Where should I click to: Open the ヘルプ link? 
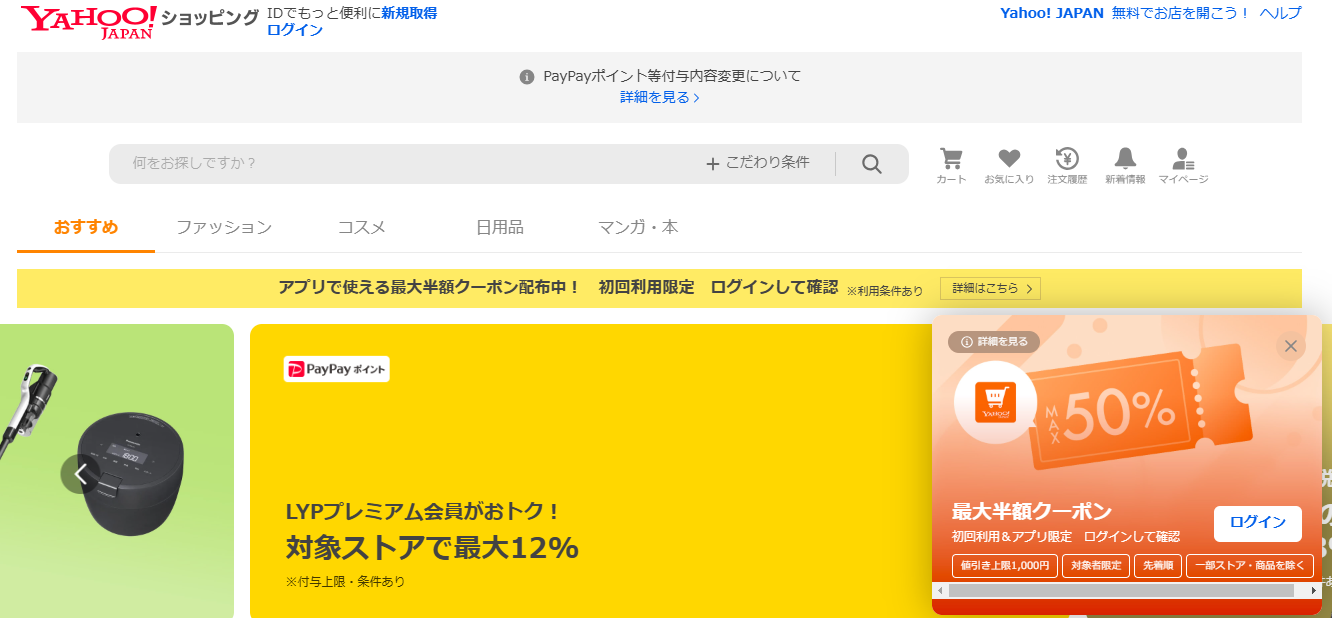[x=1280, y=13]
